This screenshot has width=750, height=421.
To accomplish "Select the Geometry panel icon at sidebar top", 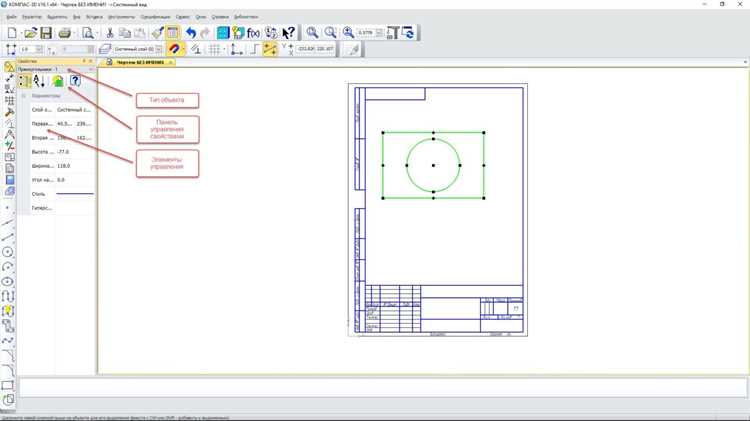I will coord(9,66).
